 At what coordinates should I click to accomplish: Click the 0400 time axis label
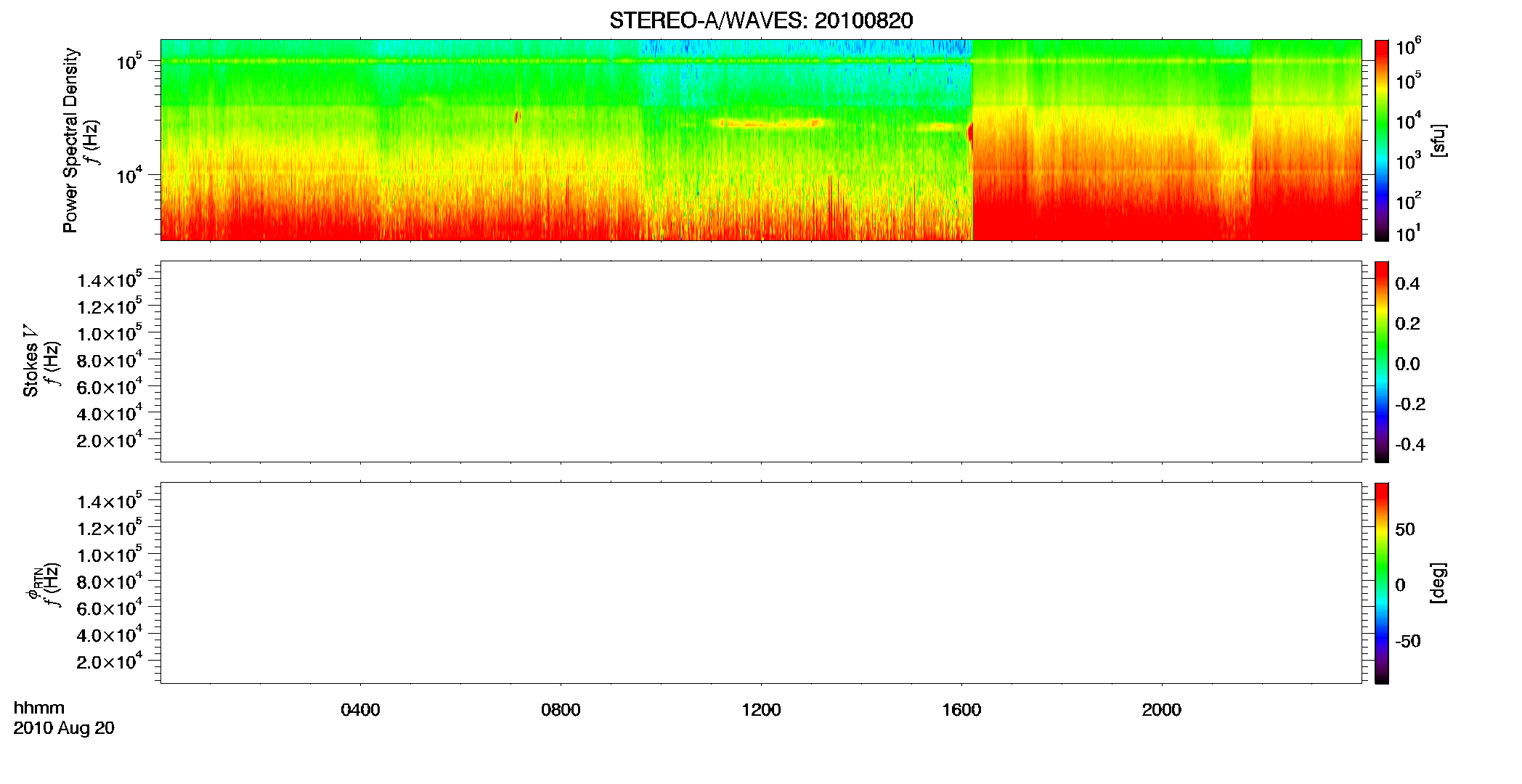click(360, 710)
